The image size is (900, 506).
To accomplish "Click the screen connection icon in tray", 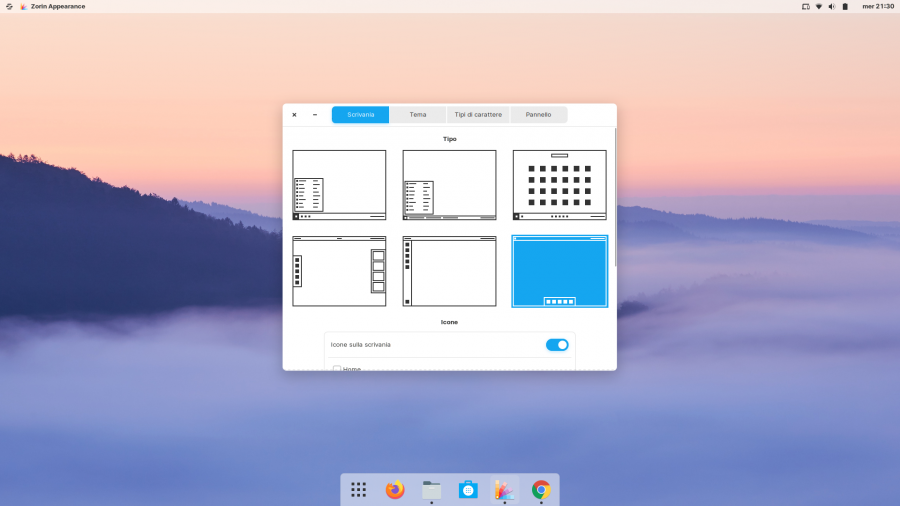I will [806, 6].
